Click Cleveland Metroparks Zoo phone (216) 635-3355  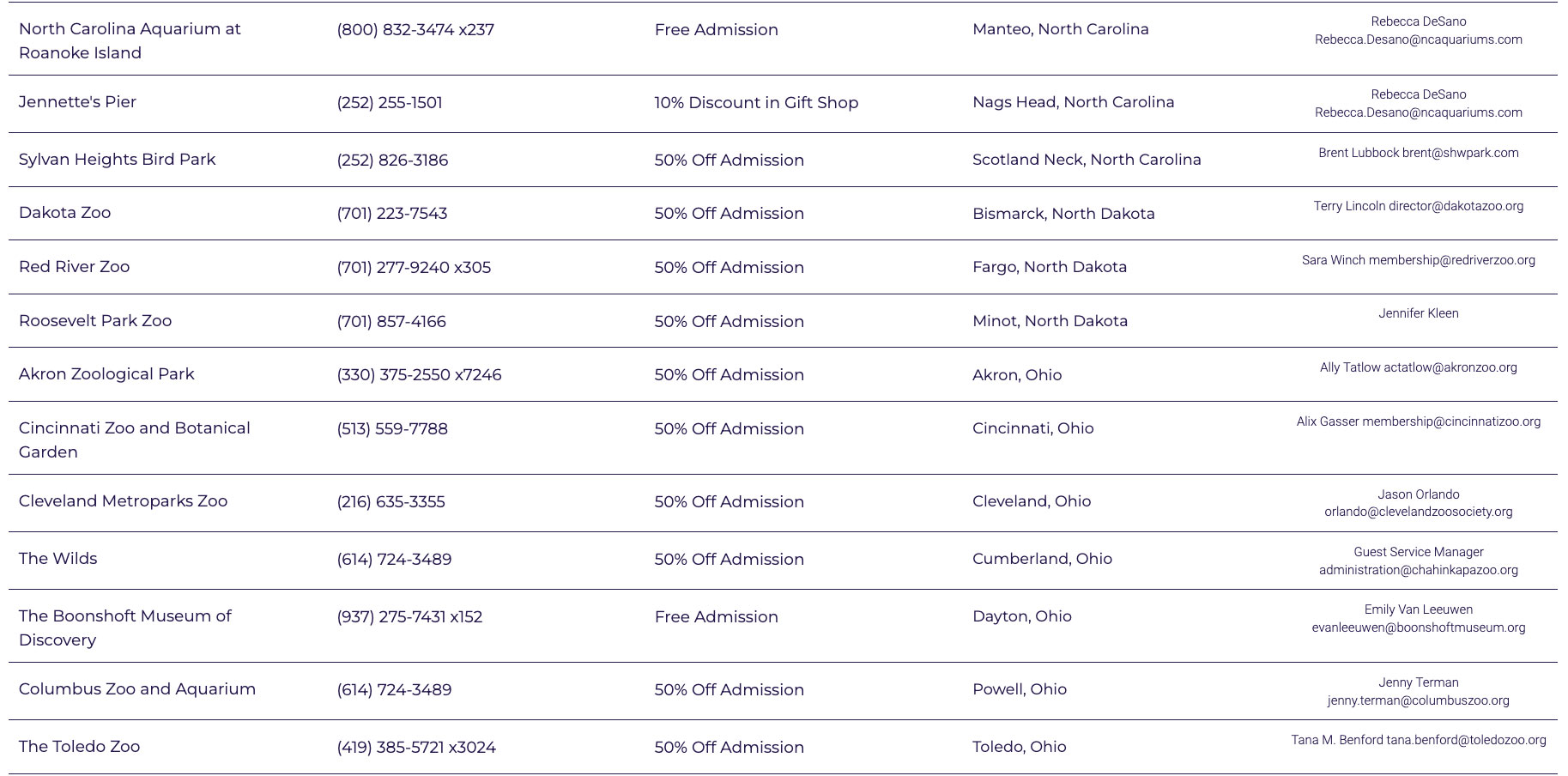(x=390, y=501)
